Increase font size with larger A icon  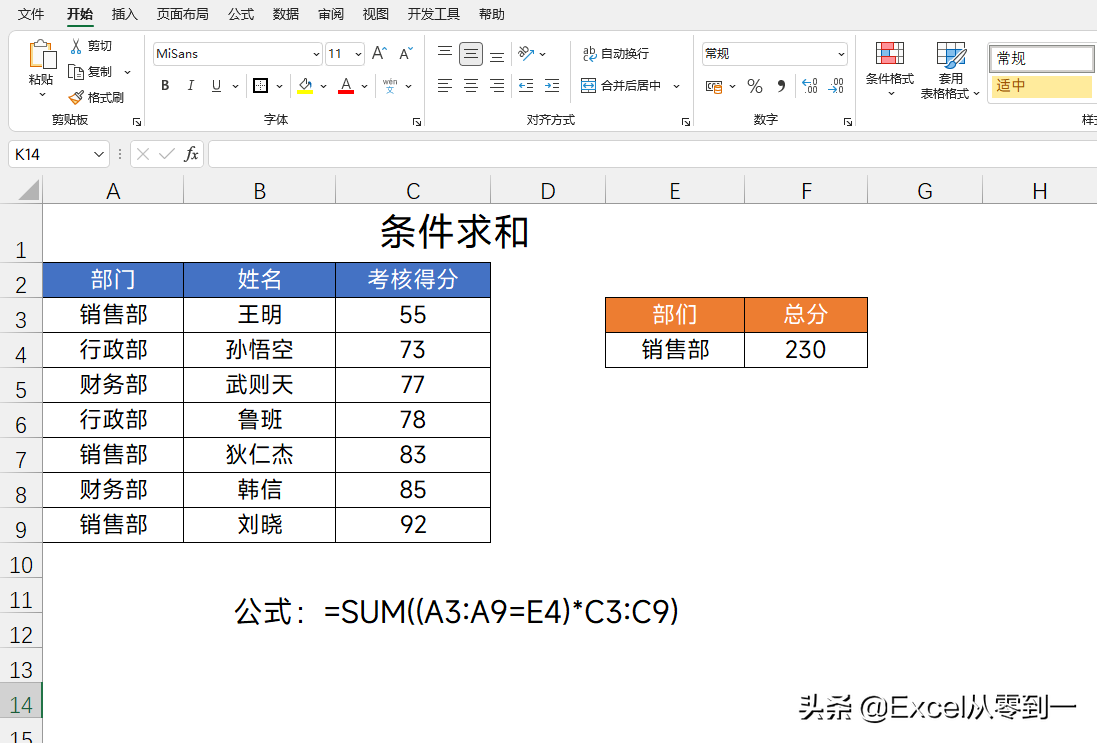click(x=379, y=54)
